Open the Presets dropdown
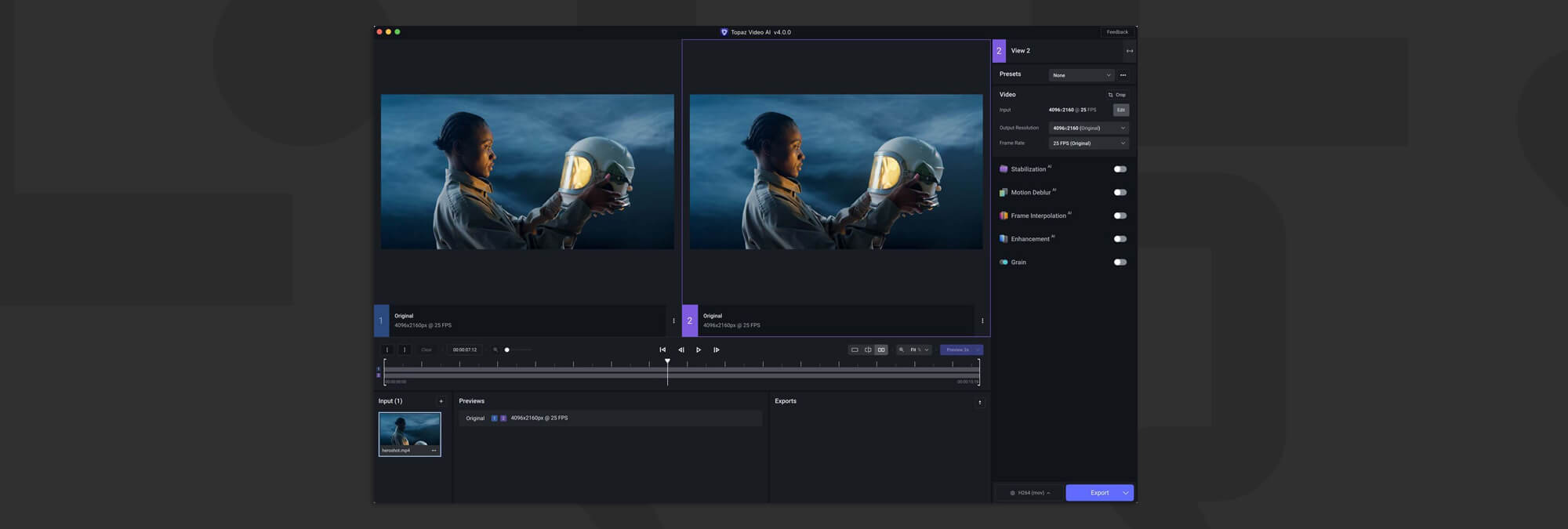This screenshot has height=529, width=1568. click(x=1081, y=75)
